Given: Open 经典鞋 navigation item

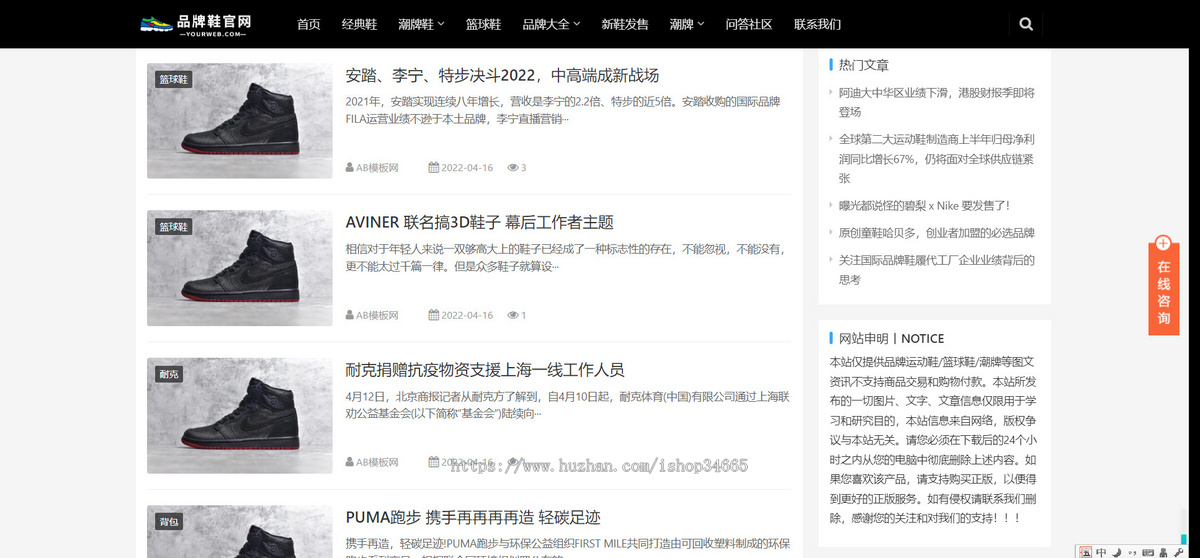Looking at the screenshot, I should [x=359, y=24].
